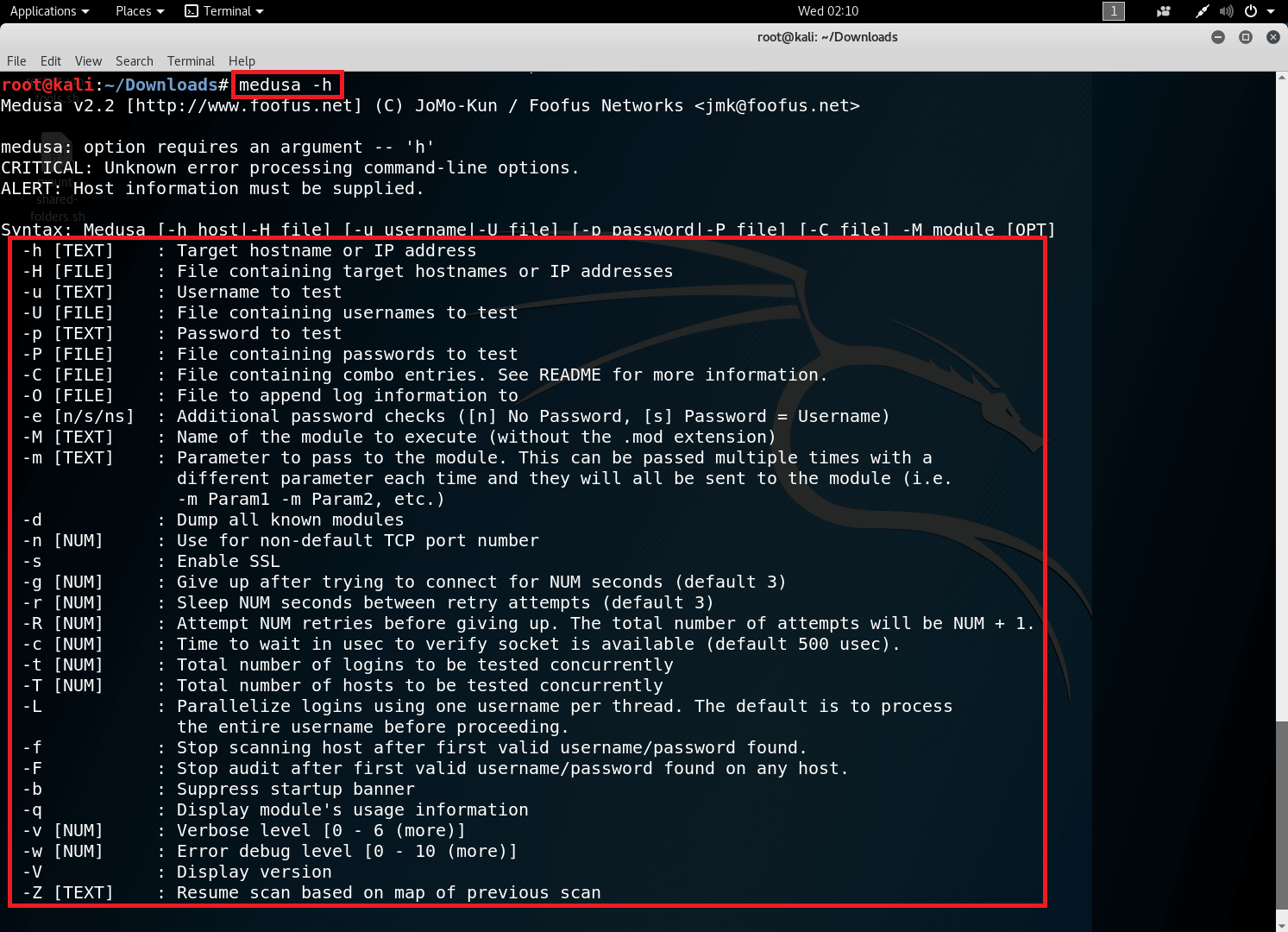This screenshot has height=932, width=1288.
Task: Click the 'medusa -h' command text
Action: point(286,85)
